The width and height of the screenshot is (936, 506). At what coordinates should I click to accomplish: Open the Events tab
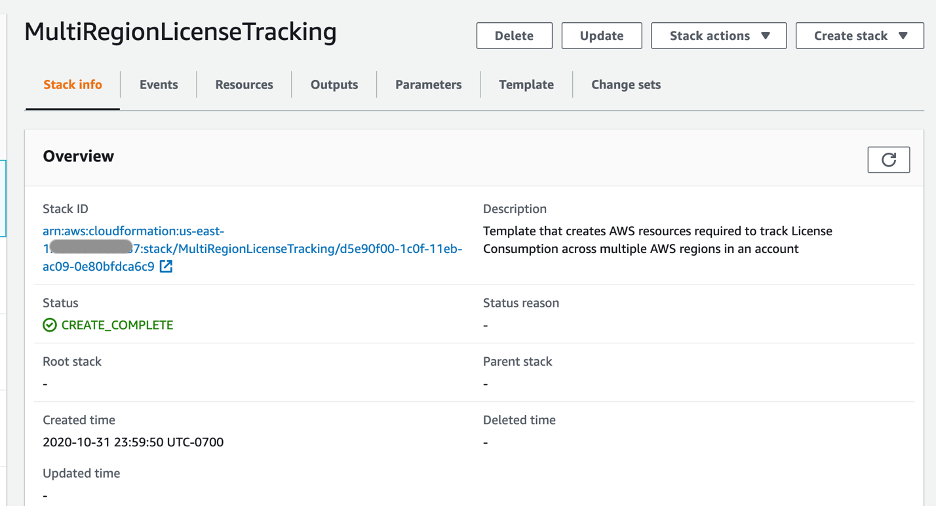coord(159,85)
